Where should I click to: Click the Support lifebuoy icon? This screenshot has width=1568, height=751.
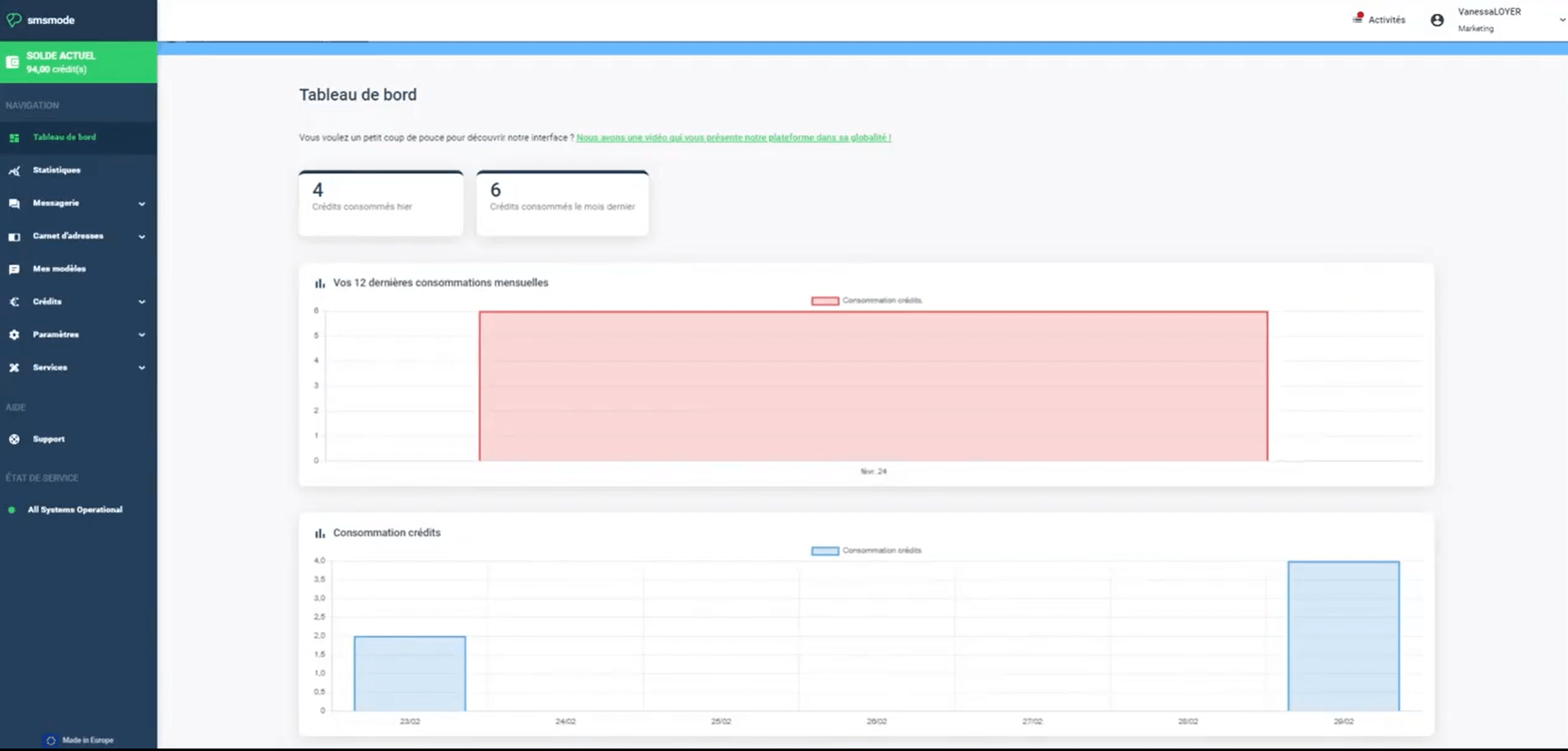[x=14, y=440]
